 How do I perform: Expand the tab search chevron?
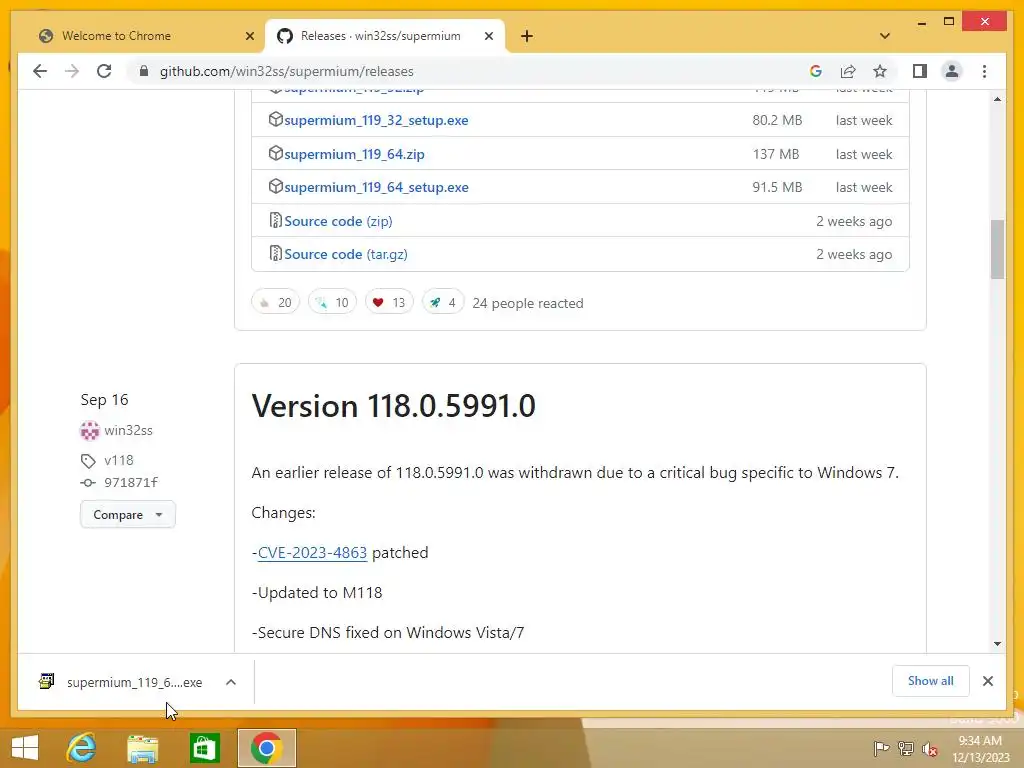tap(885, 36)
